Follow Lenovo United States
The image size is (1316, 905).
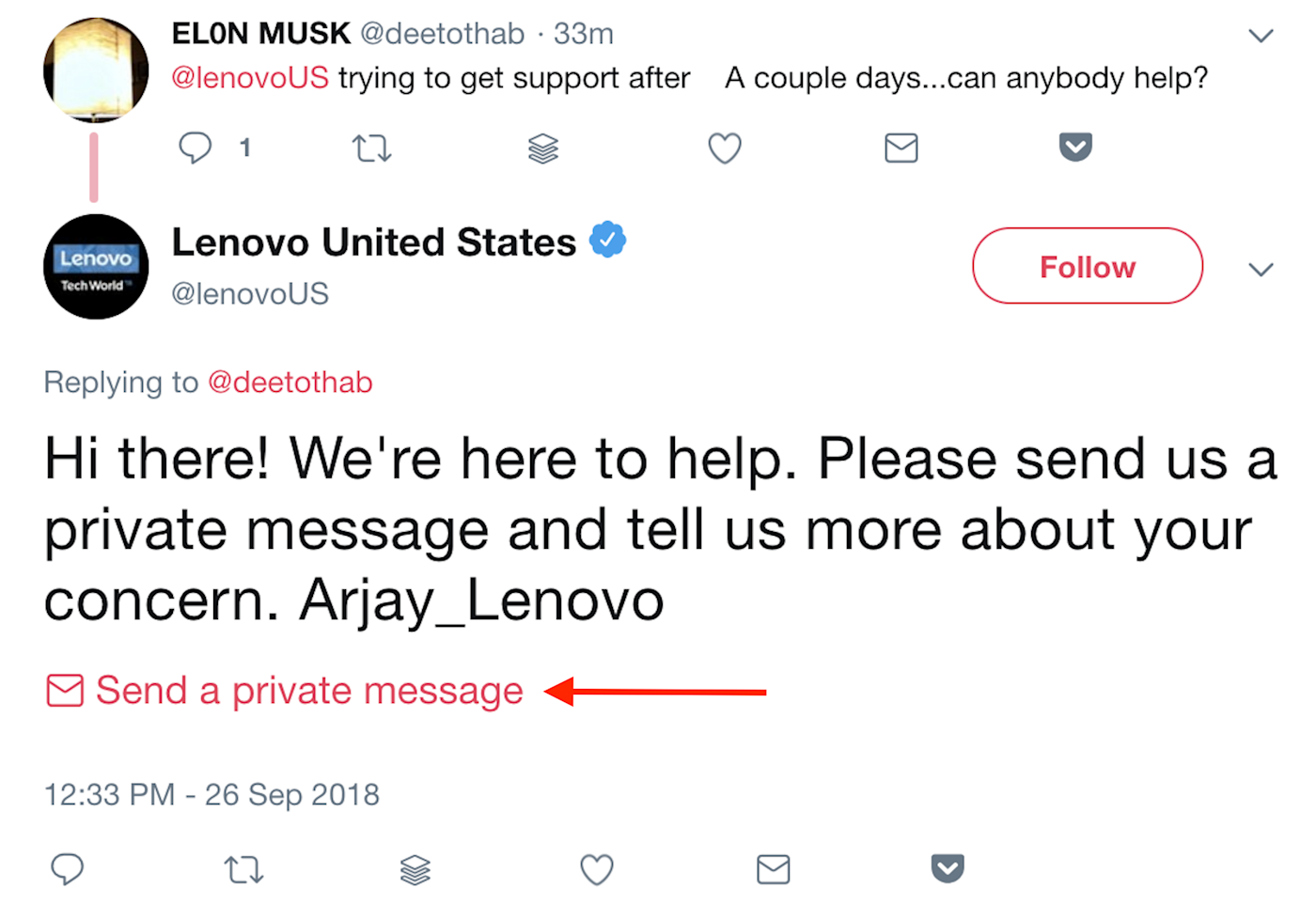(1088, 266)
